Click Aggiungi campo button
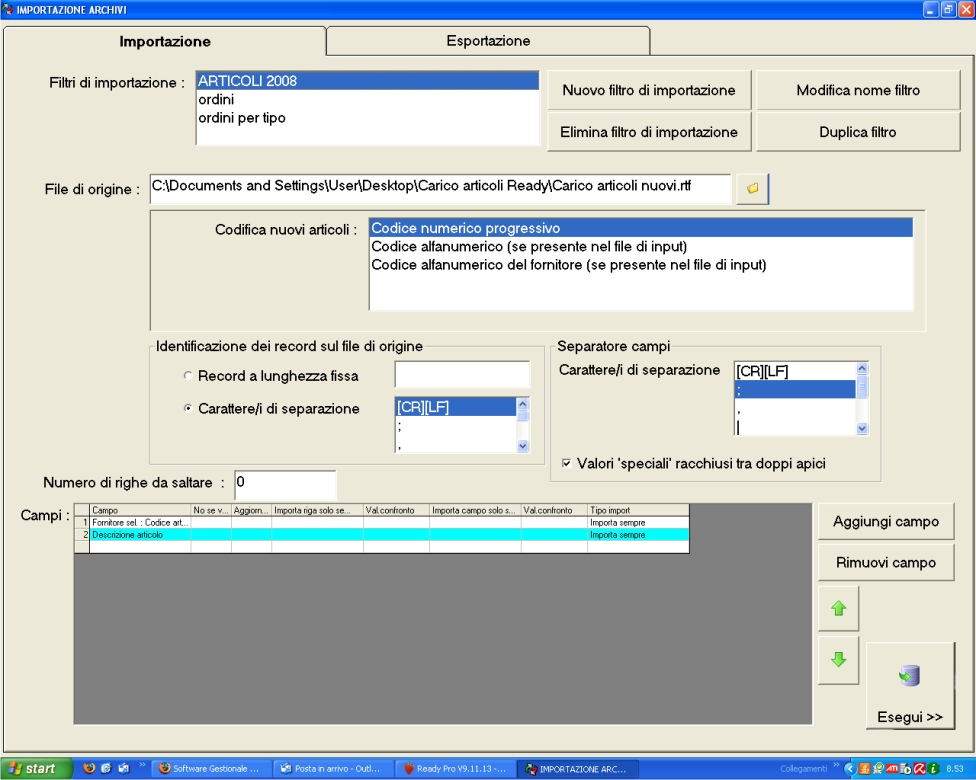This screenshot has height=780, width=976. click(x=886, y=522)
